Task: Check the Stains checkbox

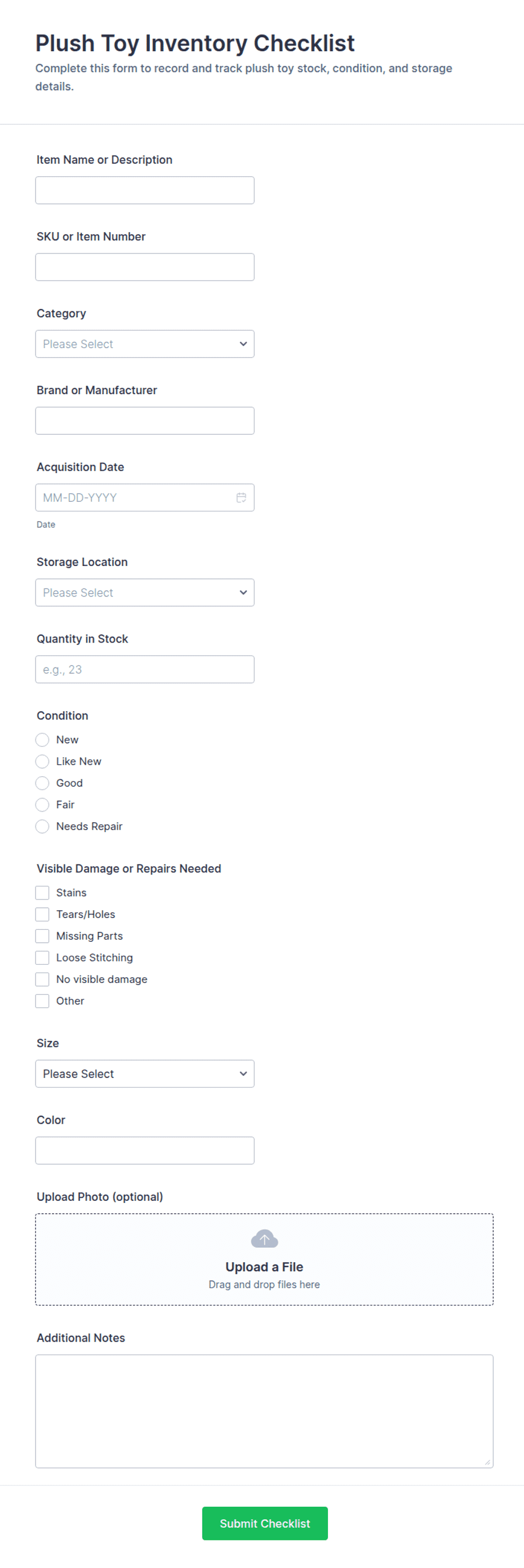Action: (x=42, y=892)
